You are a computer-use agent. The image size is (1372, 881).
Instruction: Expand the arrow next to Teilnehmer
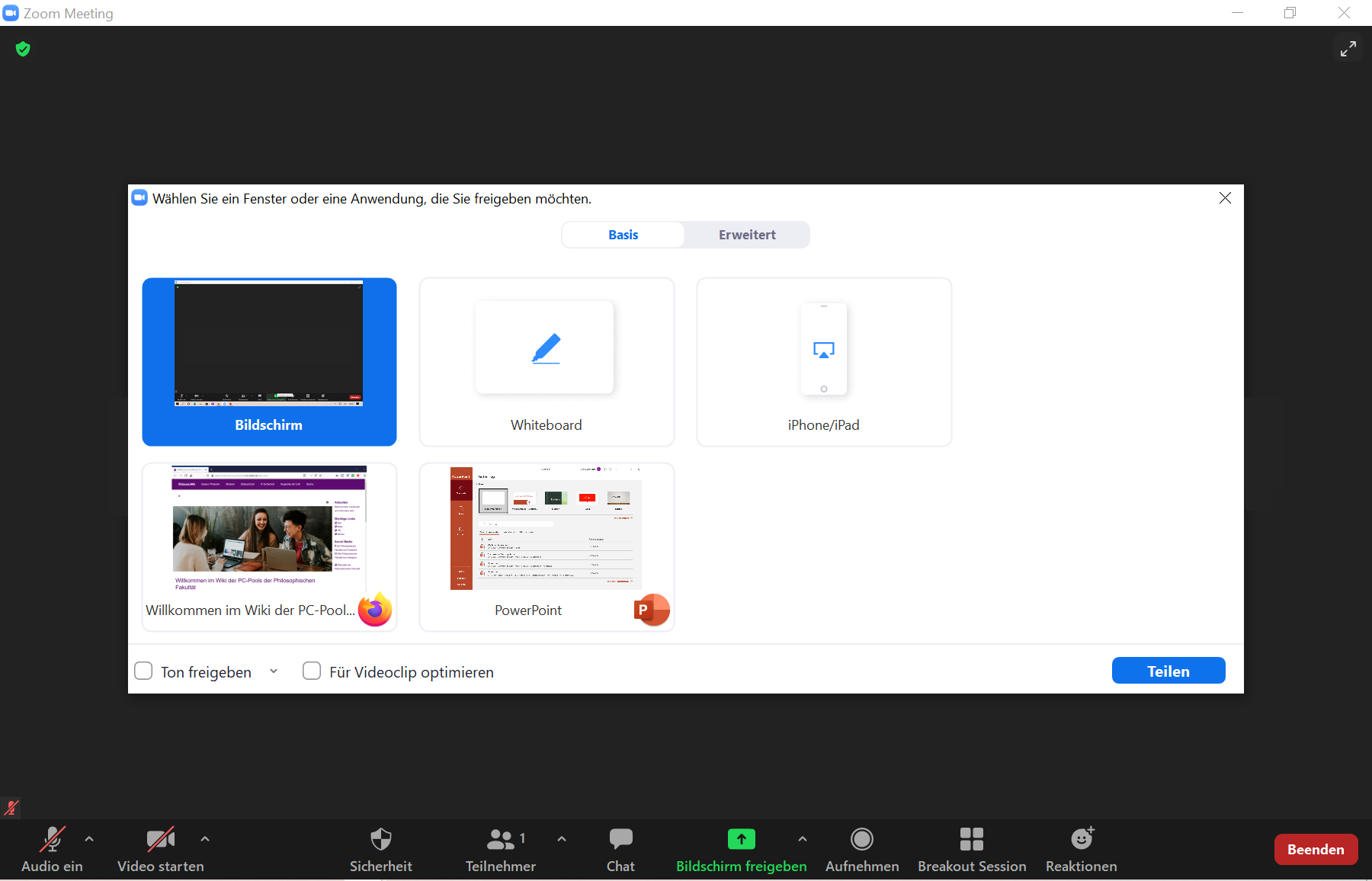coord(562,838)
